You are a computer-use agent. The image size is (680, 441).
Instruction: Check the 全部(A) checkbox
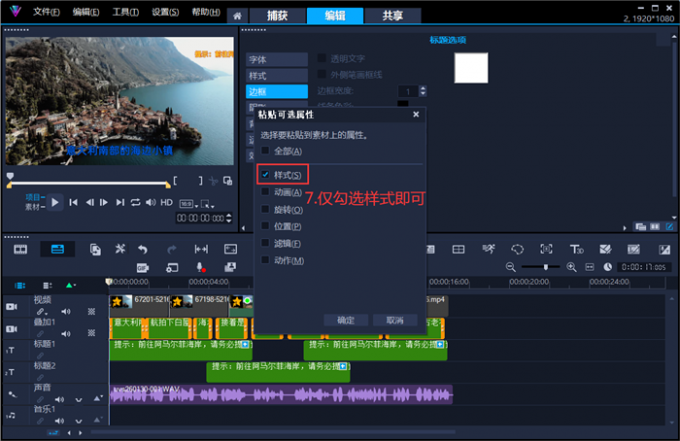265,150
